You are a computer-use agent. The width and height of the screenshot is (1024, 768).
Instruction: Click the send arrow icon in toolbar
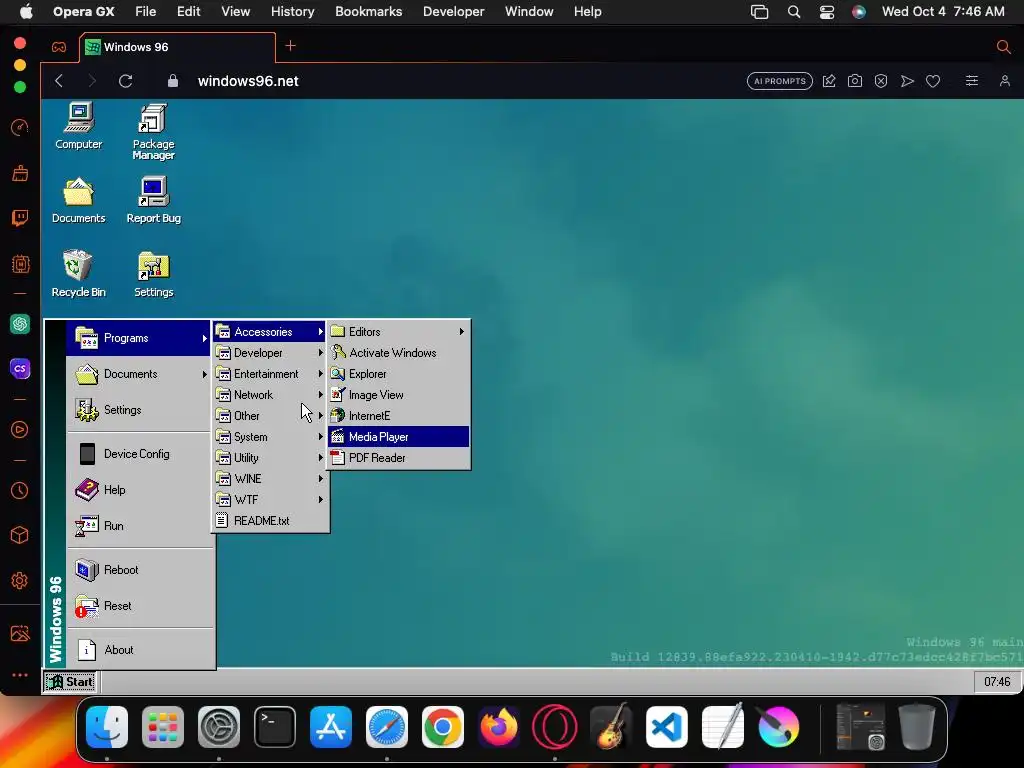[907, 81]
